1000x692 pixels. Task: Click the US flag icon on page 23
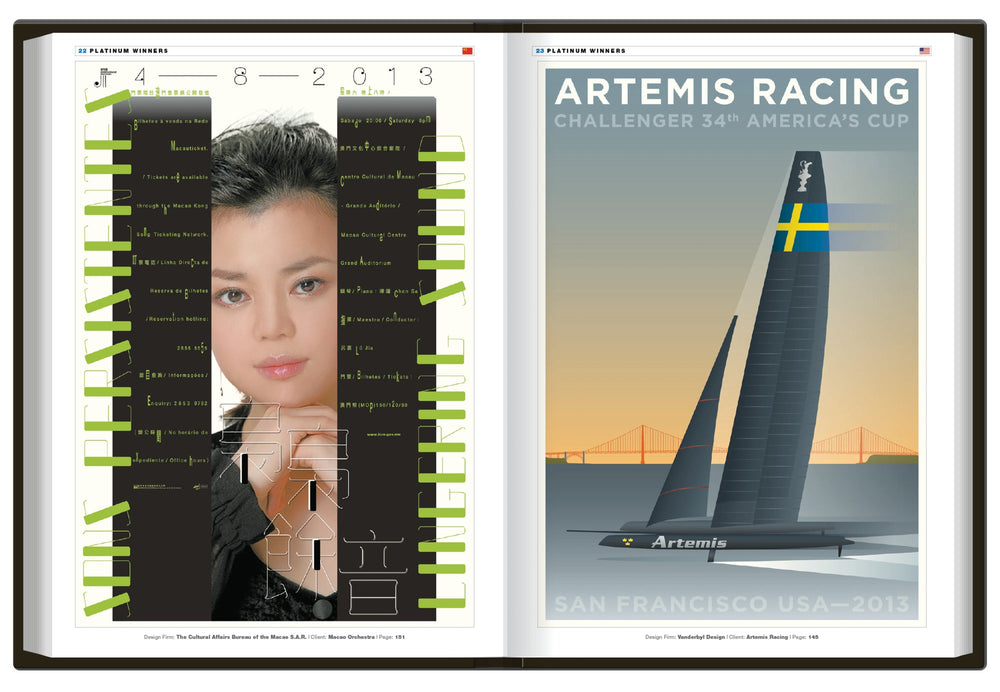[x=924, y=50]
